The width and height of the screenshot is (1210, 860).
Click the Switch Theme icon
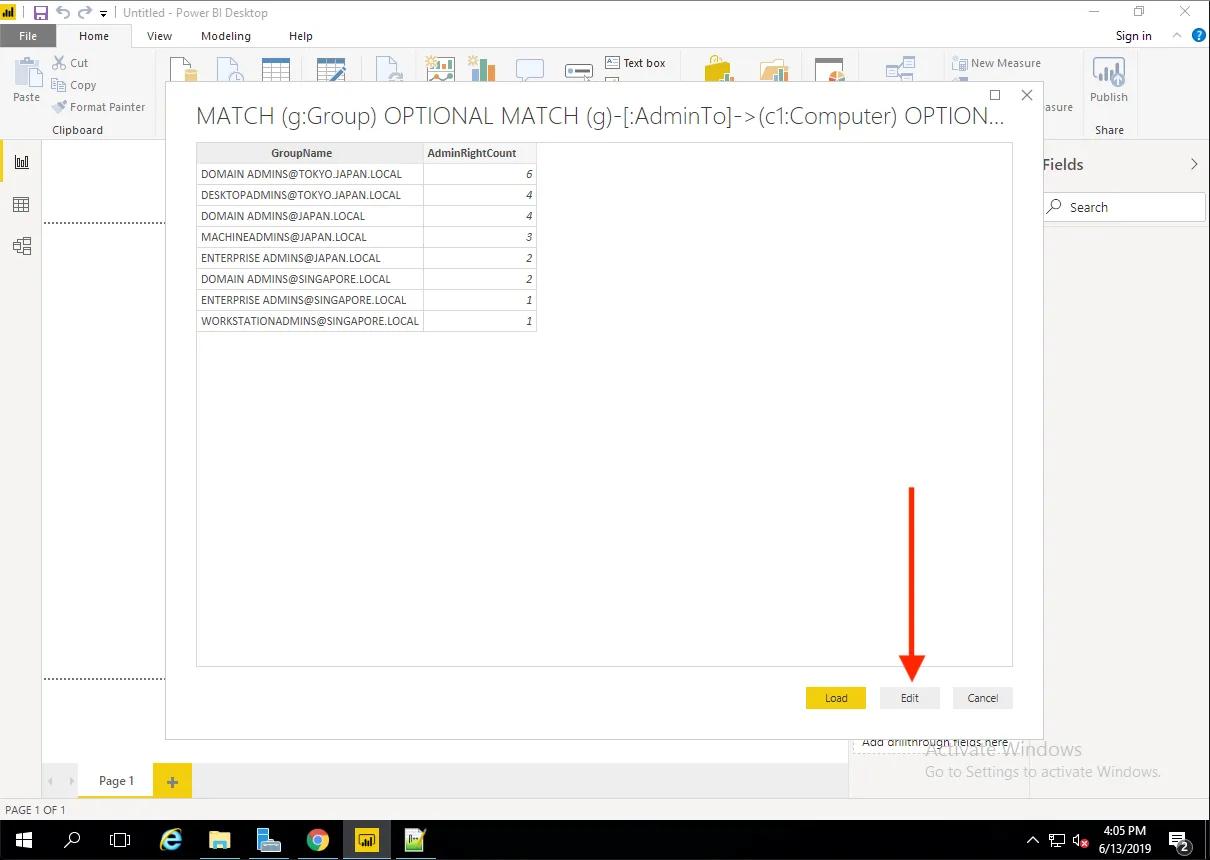point(830,69)
